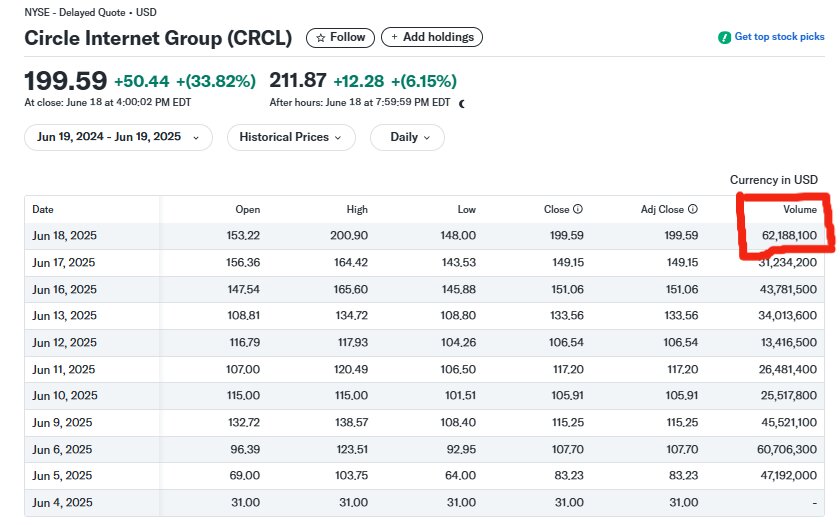Click the Add holdings button
The image size is (840, 525).
tap(432, 38)
